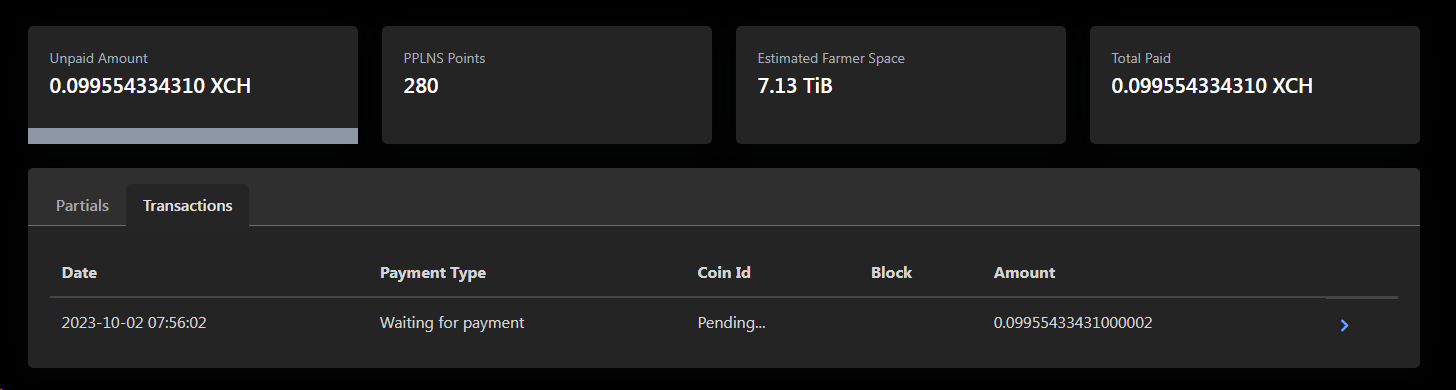Click the Coin Id column header
The width and height of the screenshot is (1456, 390).
[724, 272]
